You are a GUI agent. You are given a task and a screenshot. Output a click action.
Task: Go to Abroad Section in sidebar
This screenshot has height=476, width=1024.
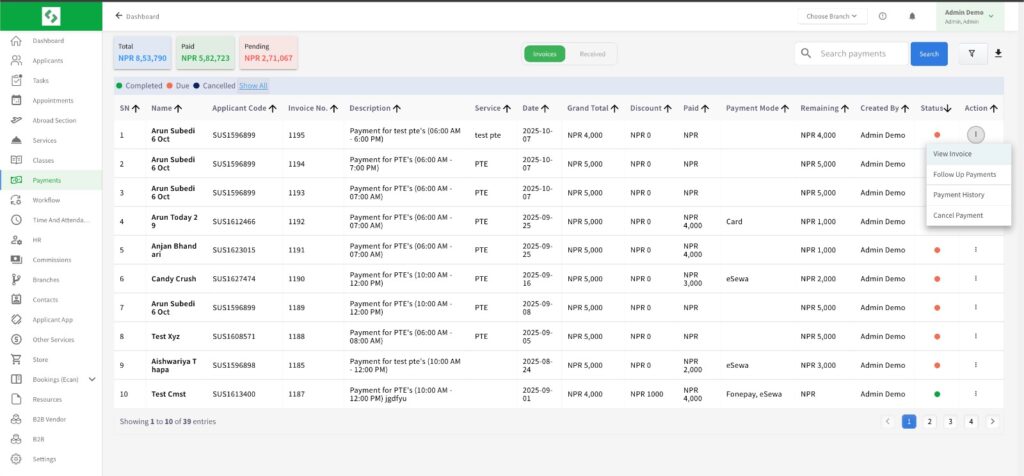53,120
